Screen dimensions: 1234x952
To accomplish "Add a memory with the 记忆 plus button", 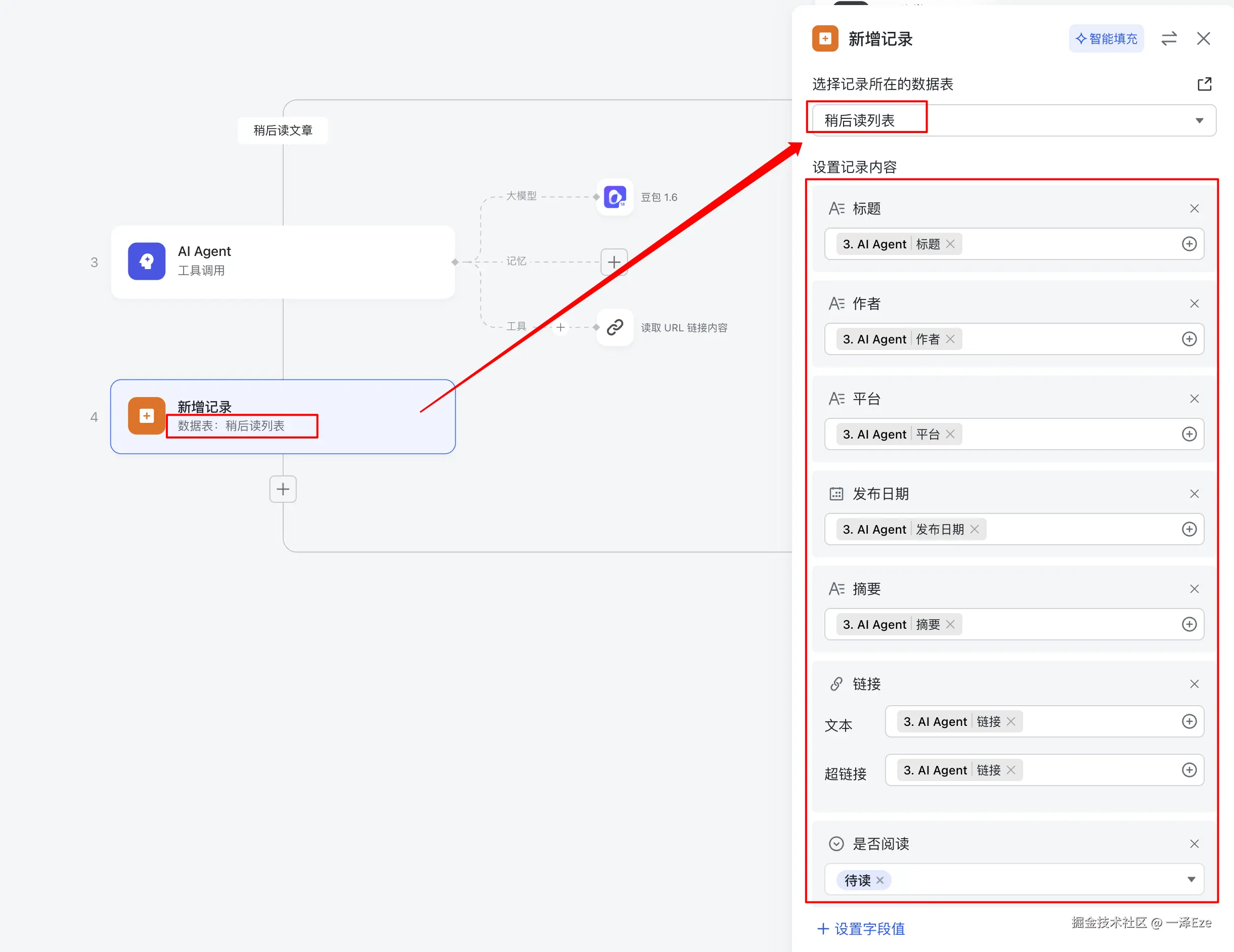I will [613, 262].
